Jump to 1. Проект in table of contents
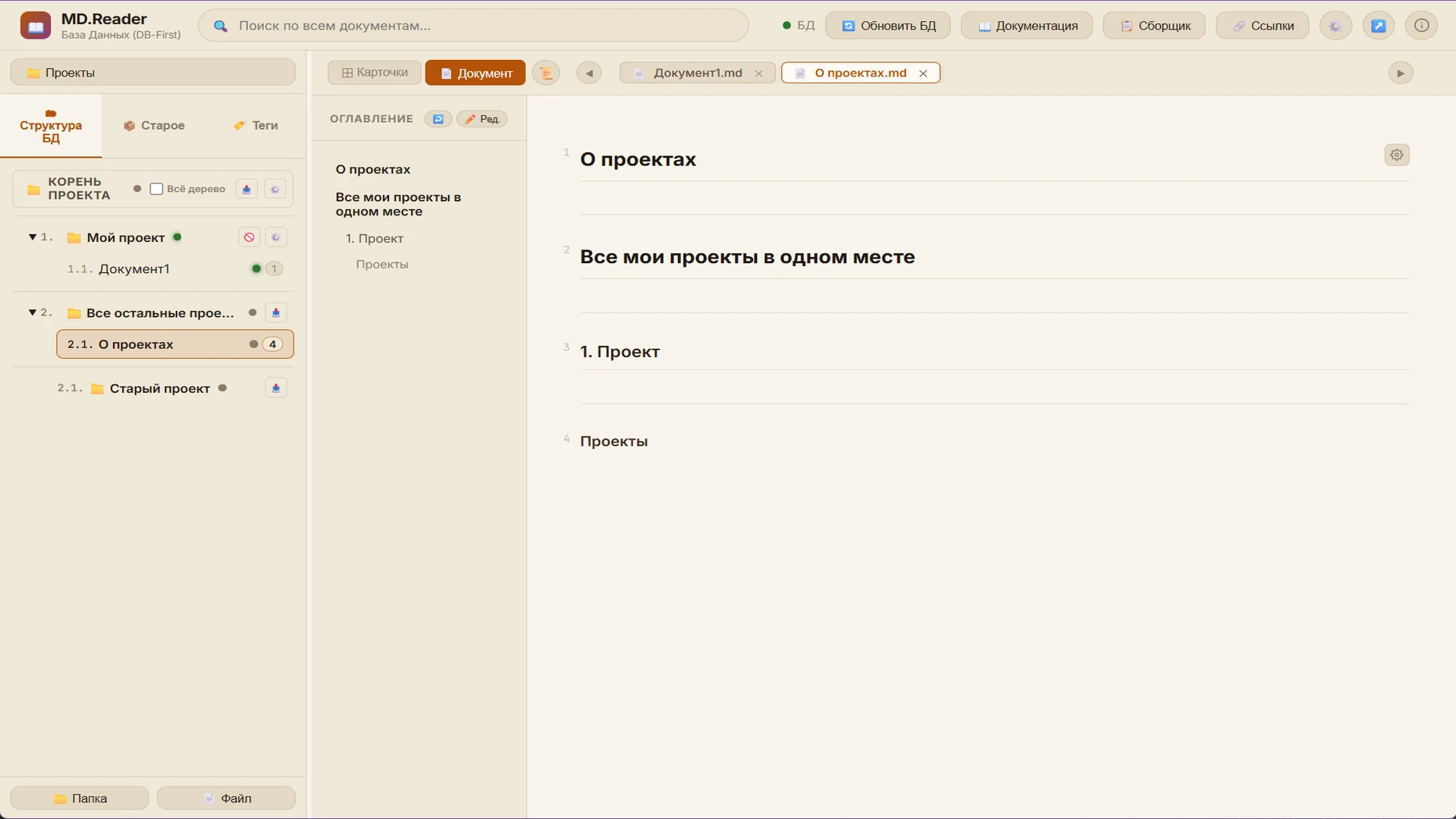Viewport: 1456px width, 819px height. coord(375,238)
